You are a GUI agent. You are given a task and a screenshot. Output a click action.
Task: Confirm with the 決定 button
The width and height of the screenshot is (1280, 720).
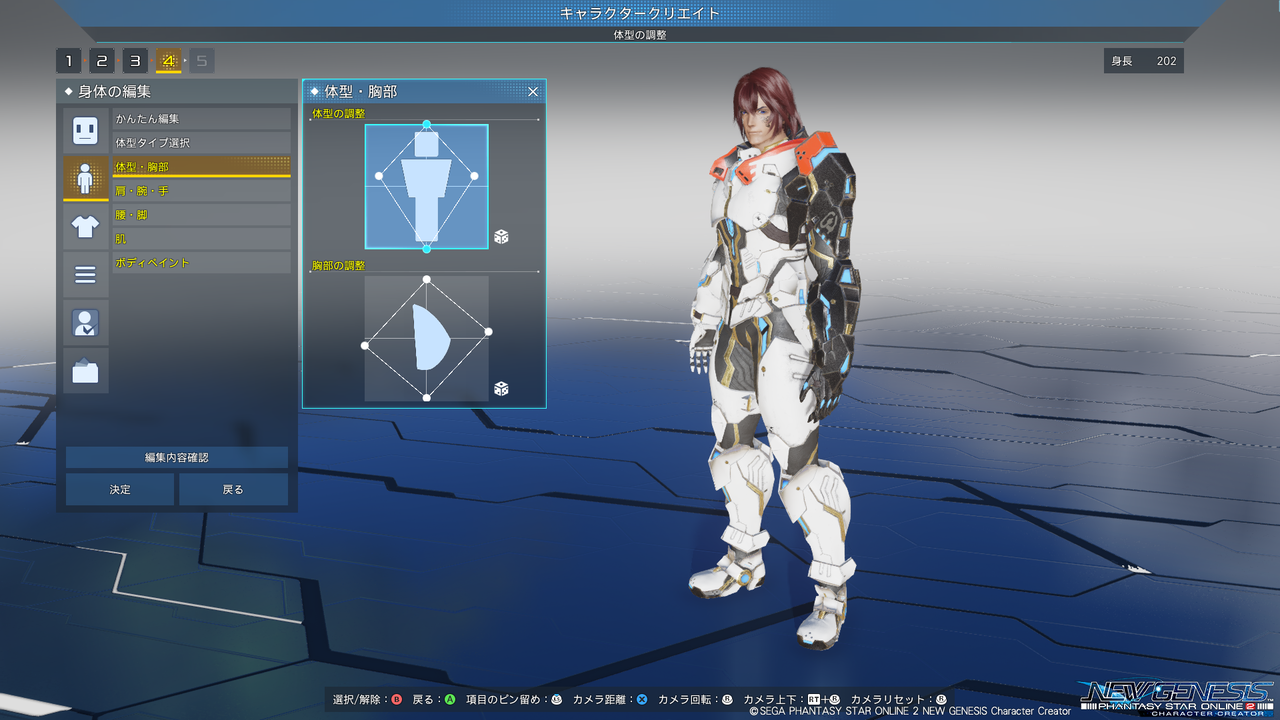120,490
